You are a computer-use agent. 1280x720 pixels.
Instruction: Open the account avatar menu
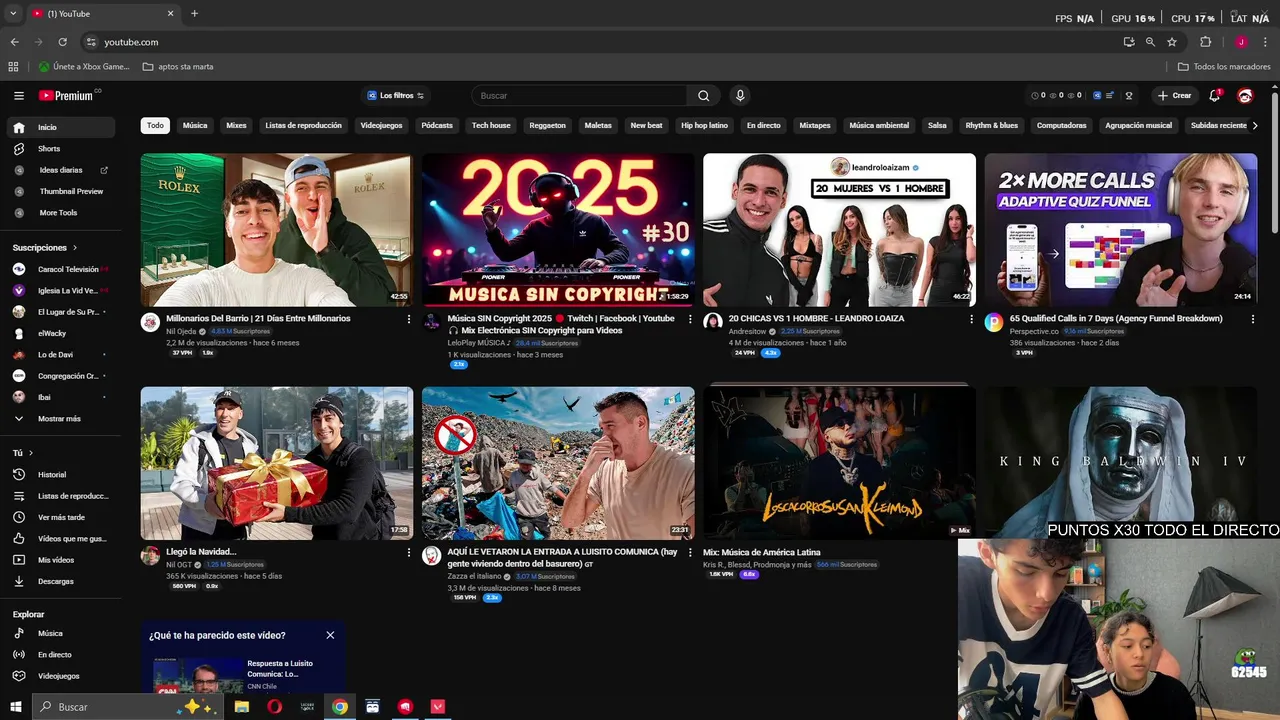pos(1245,96)
